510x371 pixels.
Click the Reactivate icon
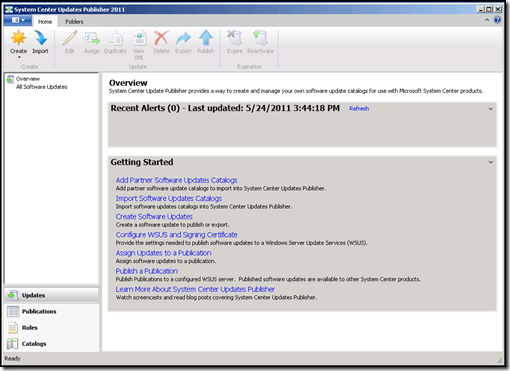[260, 38]
